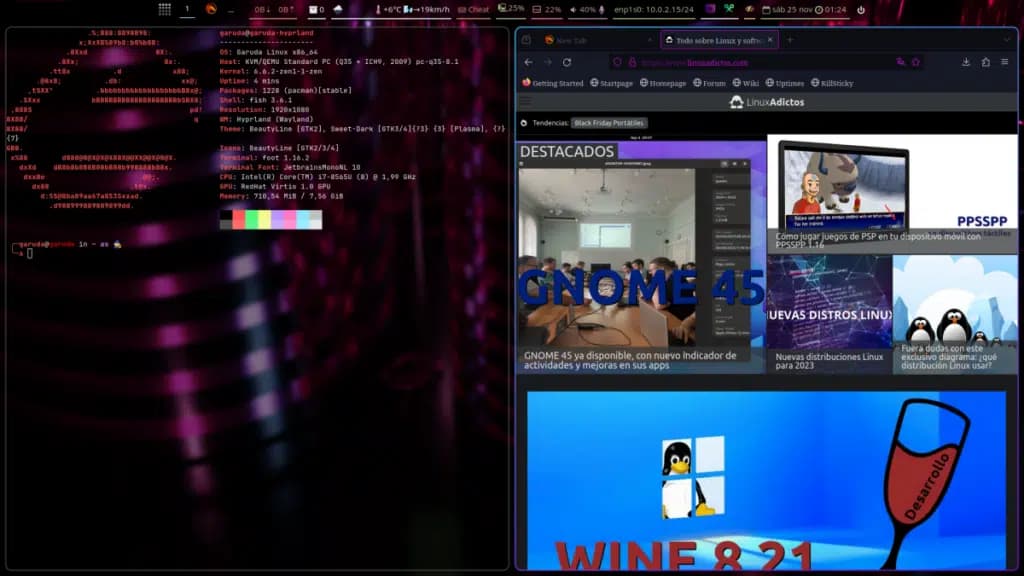Viewport: 1024px width, 576px height.
Task: Click the network address enp1s0 in bar
Action: (654, 10)
